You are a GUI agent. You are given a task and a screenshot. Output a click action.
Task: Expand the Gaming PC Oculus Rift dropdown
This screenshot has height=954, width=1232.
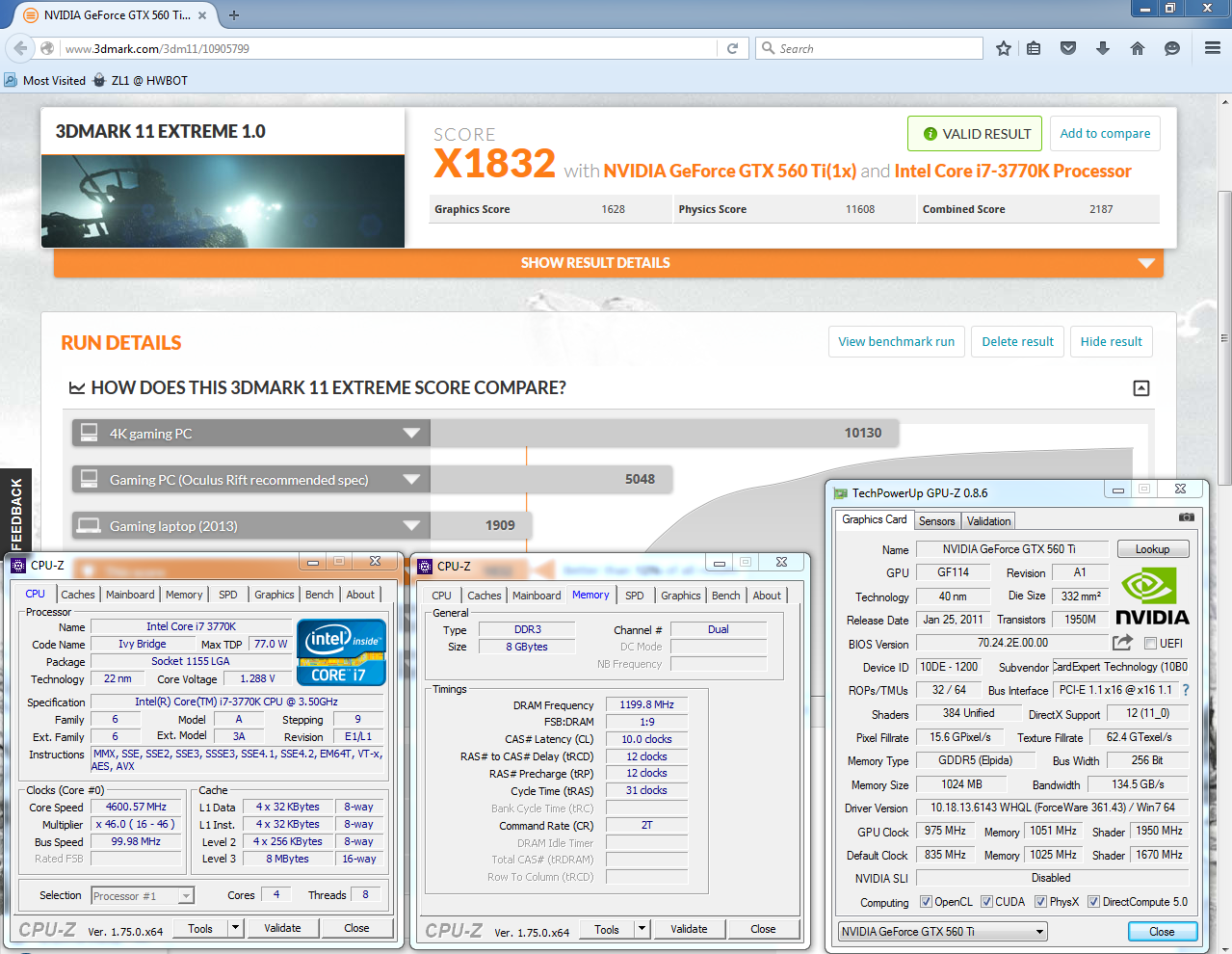tap(411, 479)
